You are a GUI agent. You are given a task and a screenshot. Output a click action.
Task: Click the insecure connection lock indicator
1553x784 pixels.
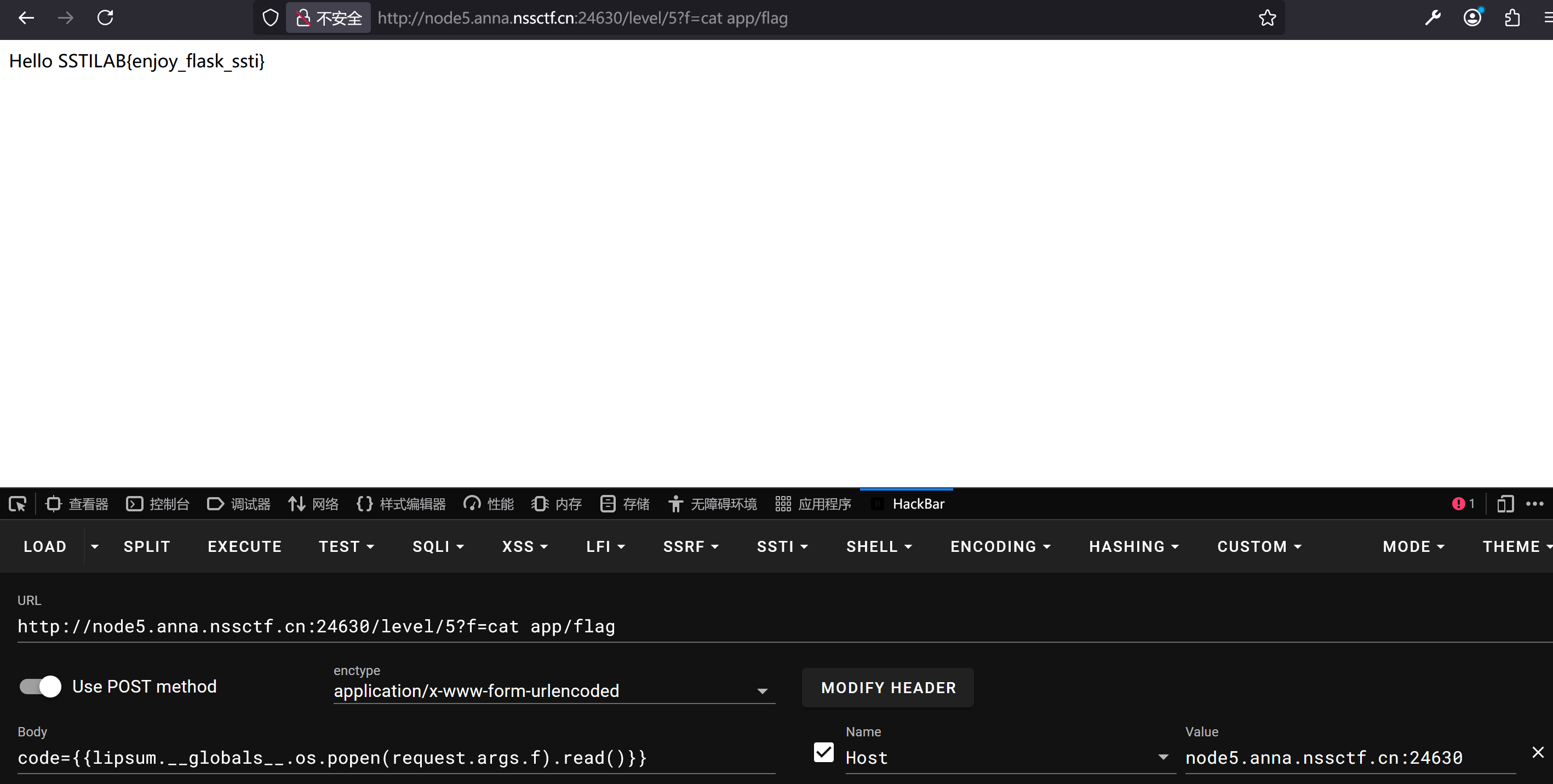point(329,18)
